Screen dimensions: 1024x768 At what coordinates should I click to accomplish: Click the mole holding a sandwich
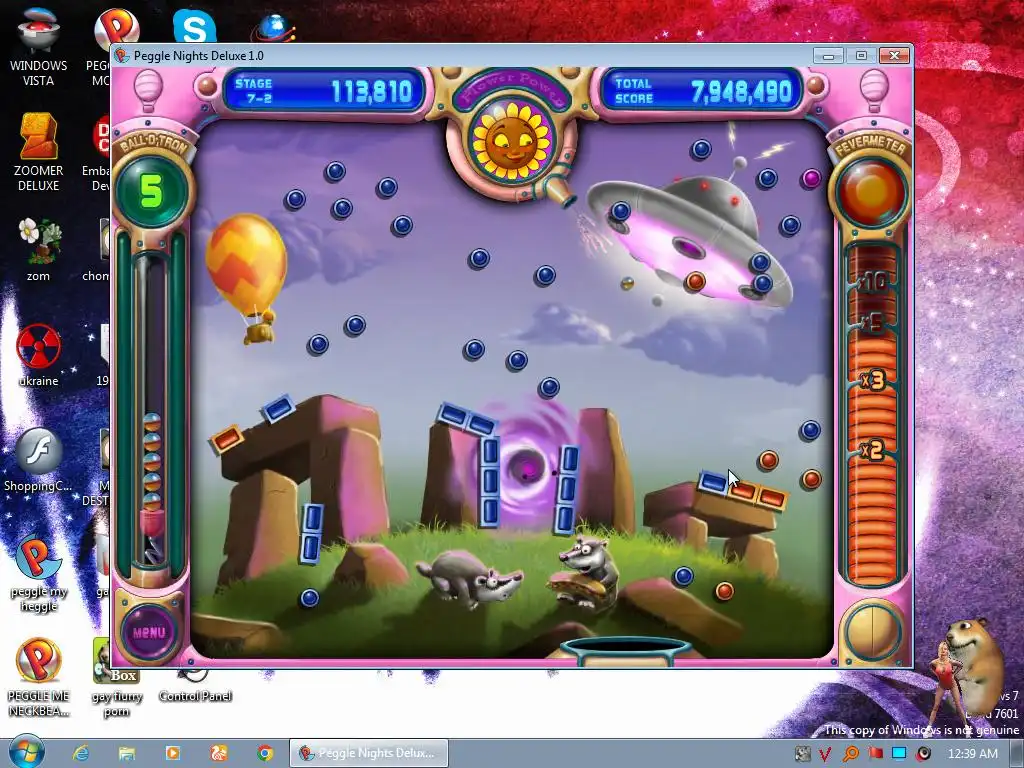[583, 572]
